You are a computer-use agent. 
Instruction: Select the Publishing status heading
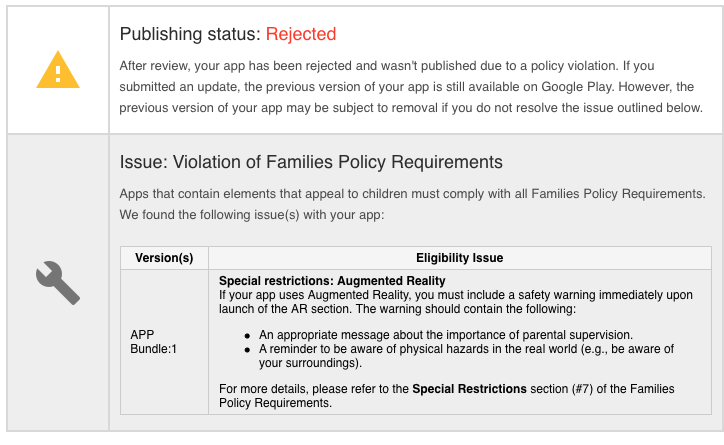tap(191, 34)
